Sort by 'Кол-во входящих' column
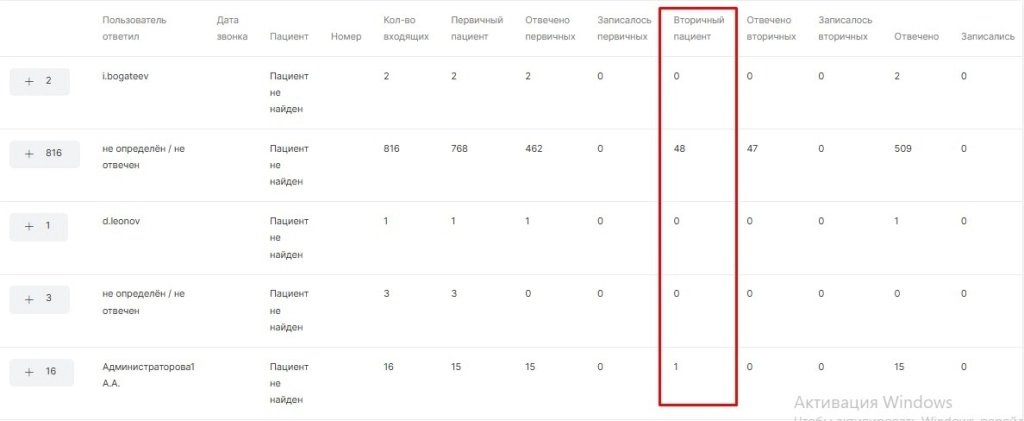 tap(406, 28)
